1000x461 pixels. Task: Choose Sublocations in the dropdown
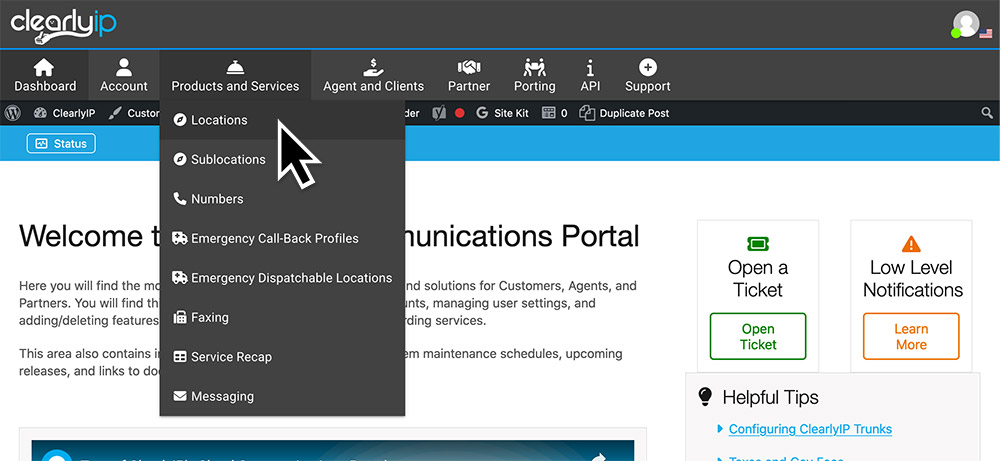coord(228,159)
